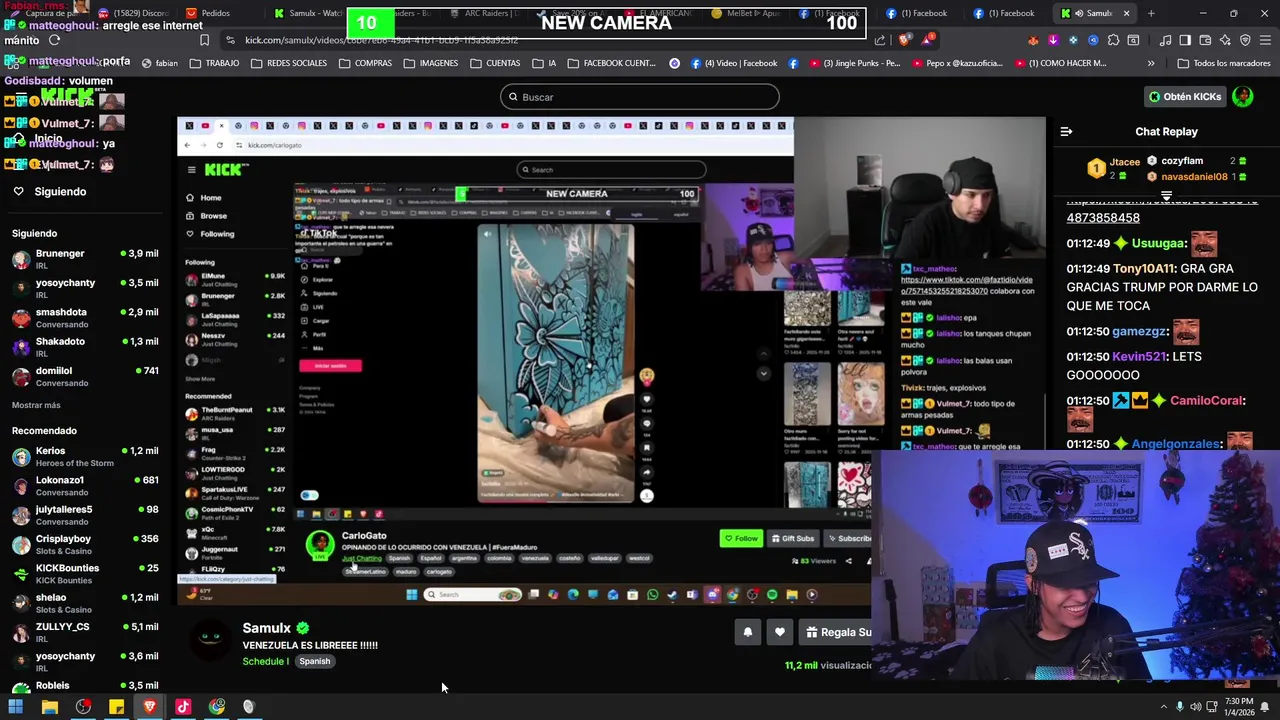Open domillol channel in sidebar
Viewport: 1280px width, 720px height.
[85, 376]
